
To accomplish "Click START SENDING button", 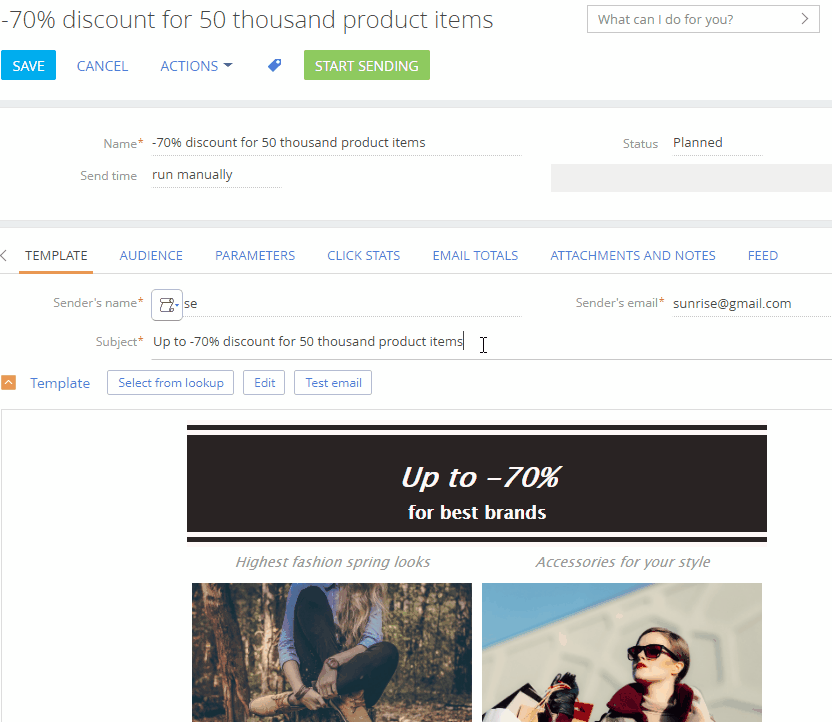I will point(367,65).
